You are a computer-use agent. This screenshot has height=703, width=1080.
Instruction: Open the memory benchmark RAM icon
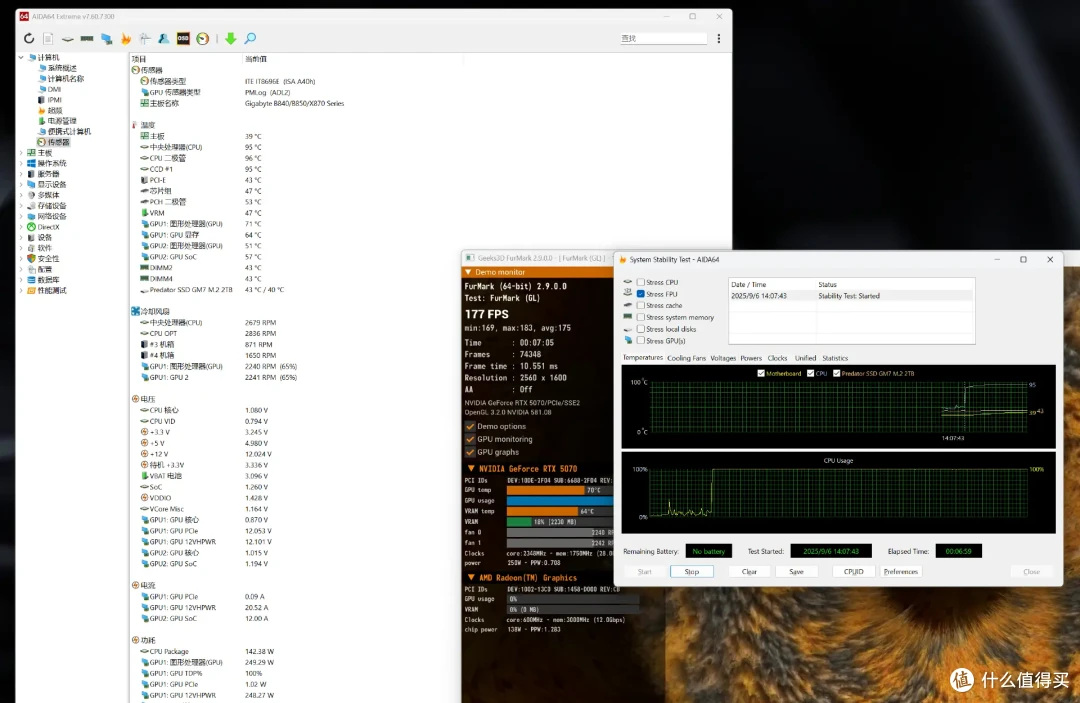[87, 39]
